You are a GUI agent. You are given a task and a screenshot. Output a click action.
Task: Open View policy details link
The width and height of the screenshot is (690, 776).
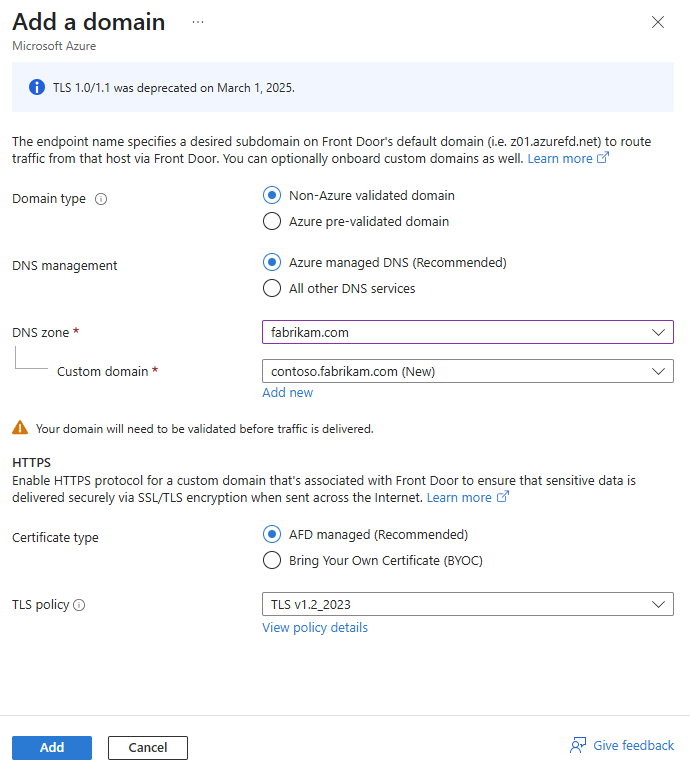(x=315, y=628)
